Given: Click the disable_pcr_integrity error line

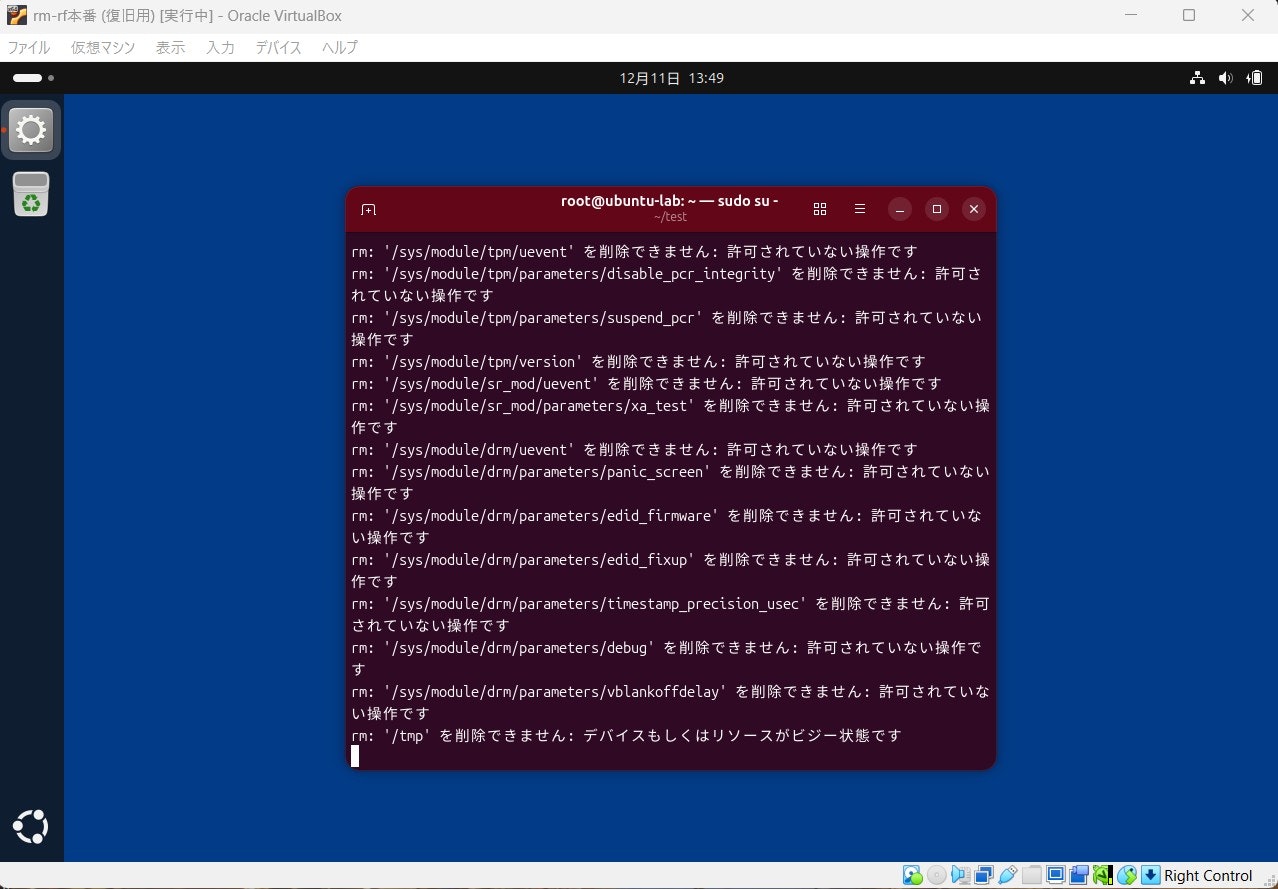Looking at the screenshot, I should point(666,284).
